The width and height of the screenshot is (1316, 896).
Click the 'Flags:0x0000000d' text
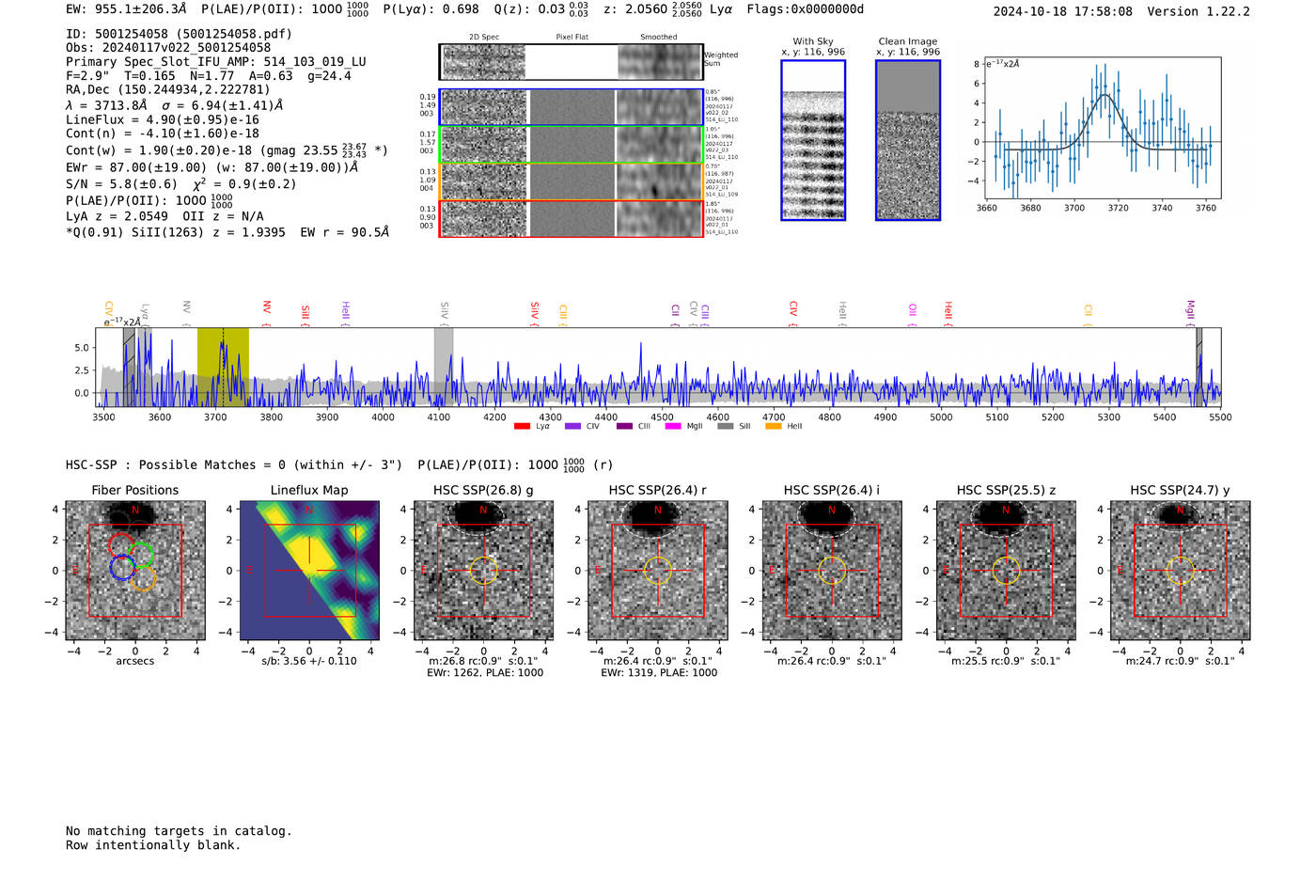806,9
